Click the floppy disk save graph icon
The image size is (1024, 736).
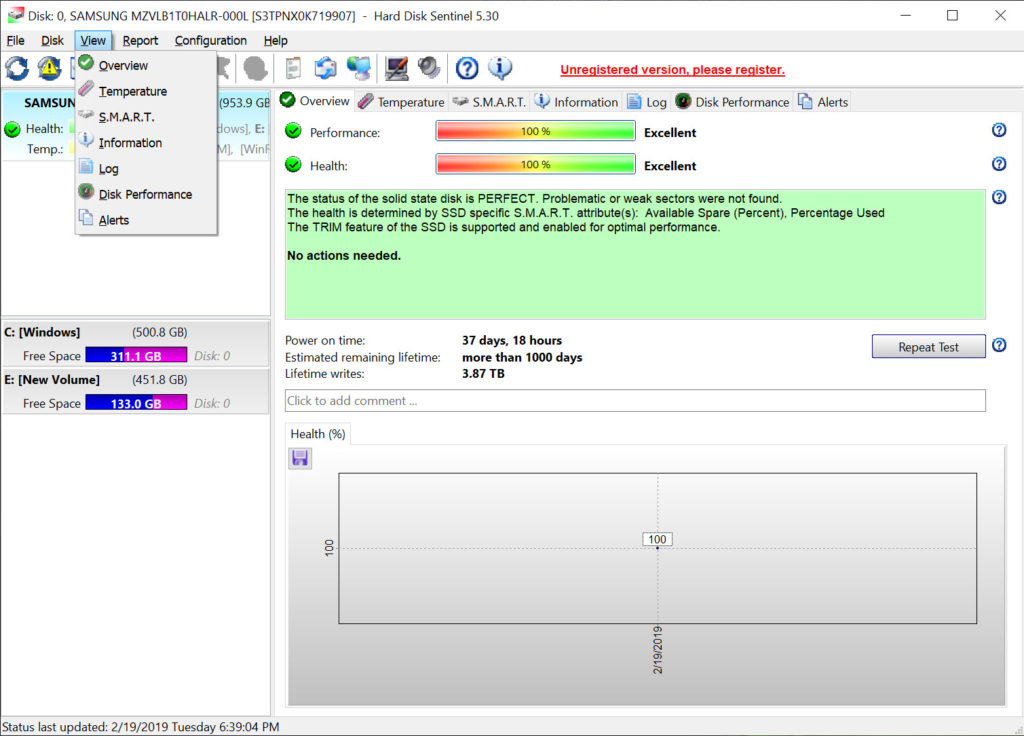coord(300,458)
